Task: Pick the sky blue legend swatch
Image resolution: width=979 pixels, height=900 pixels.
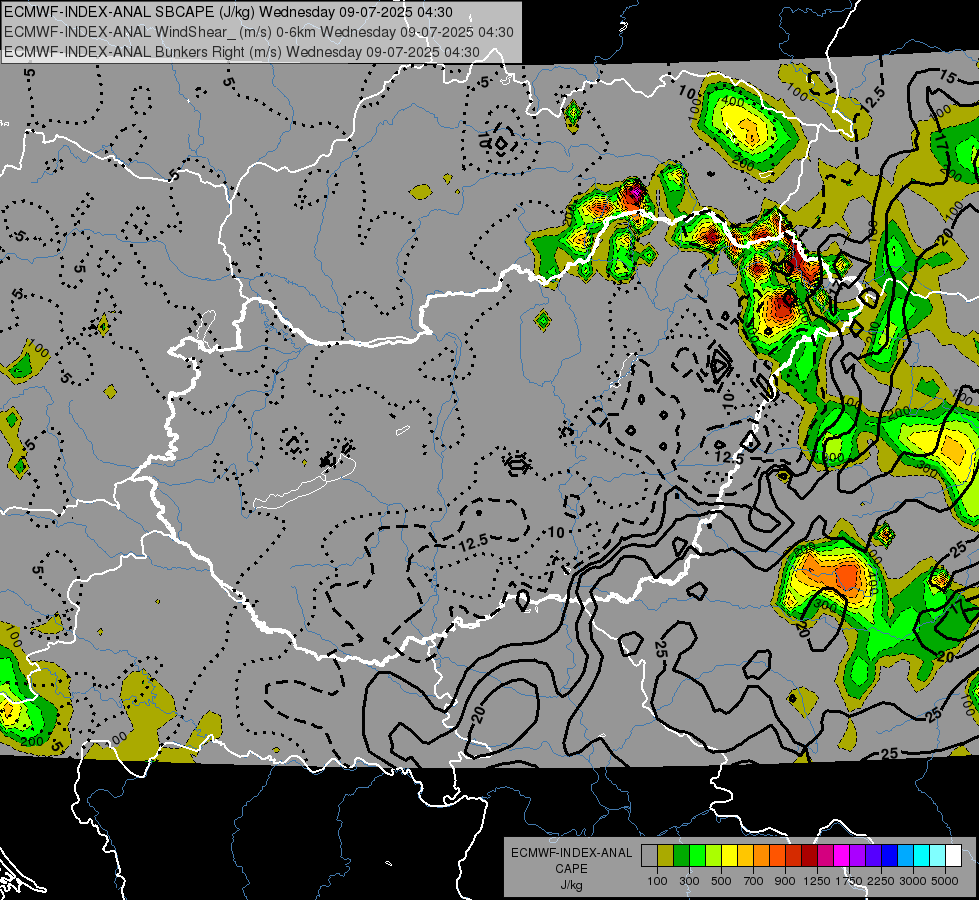Action: pyautogui.click(x=906, y=856)
